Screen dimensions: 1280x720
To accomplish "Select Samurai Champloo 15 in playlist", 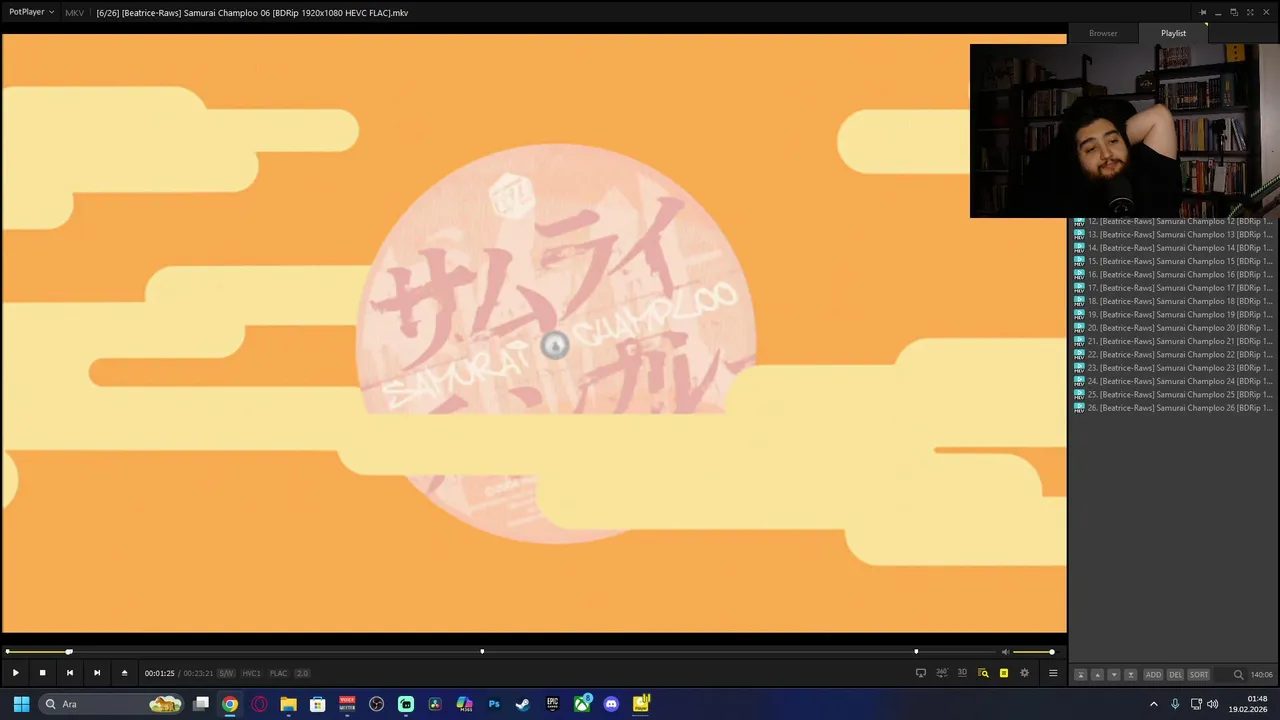I will point(1172,261).
